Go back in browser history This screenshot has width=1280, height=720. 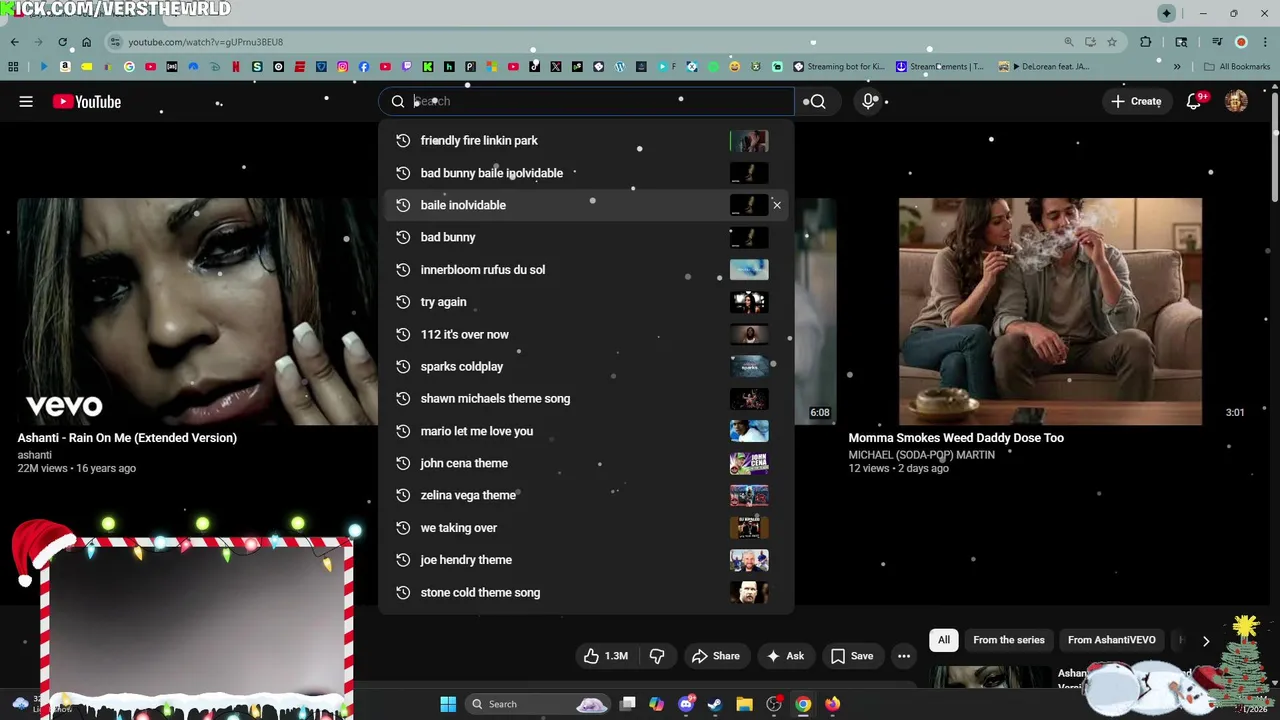point(14,42)
